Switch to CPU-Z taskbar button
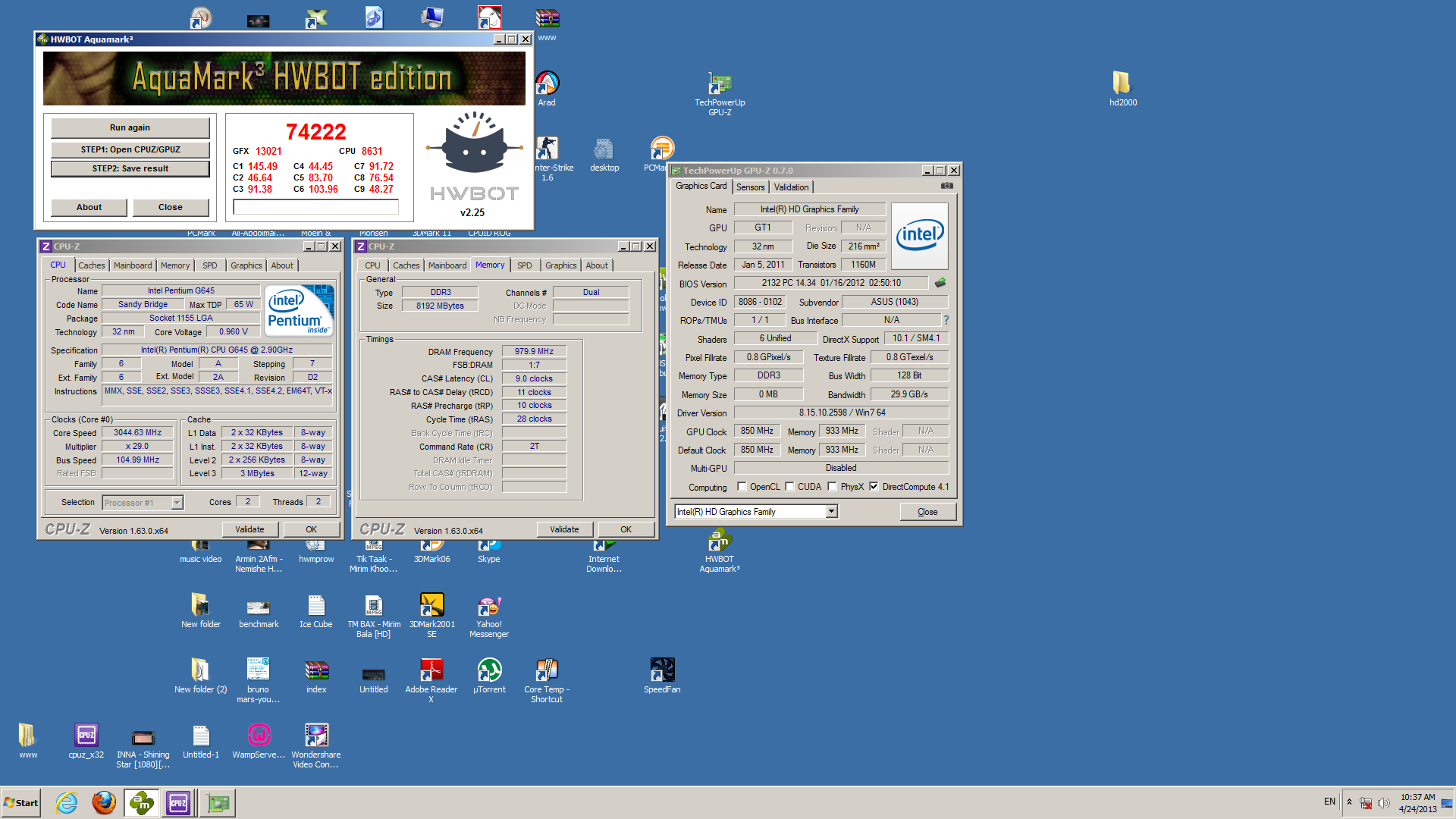Screen dimensions: 1456x819 178,802
